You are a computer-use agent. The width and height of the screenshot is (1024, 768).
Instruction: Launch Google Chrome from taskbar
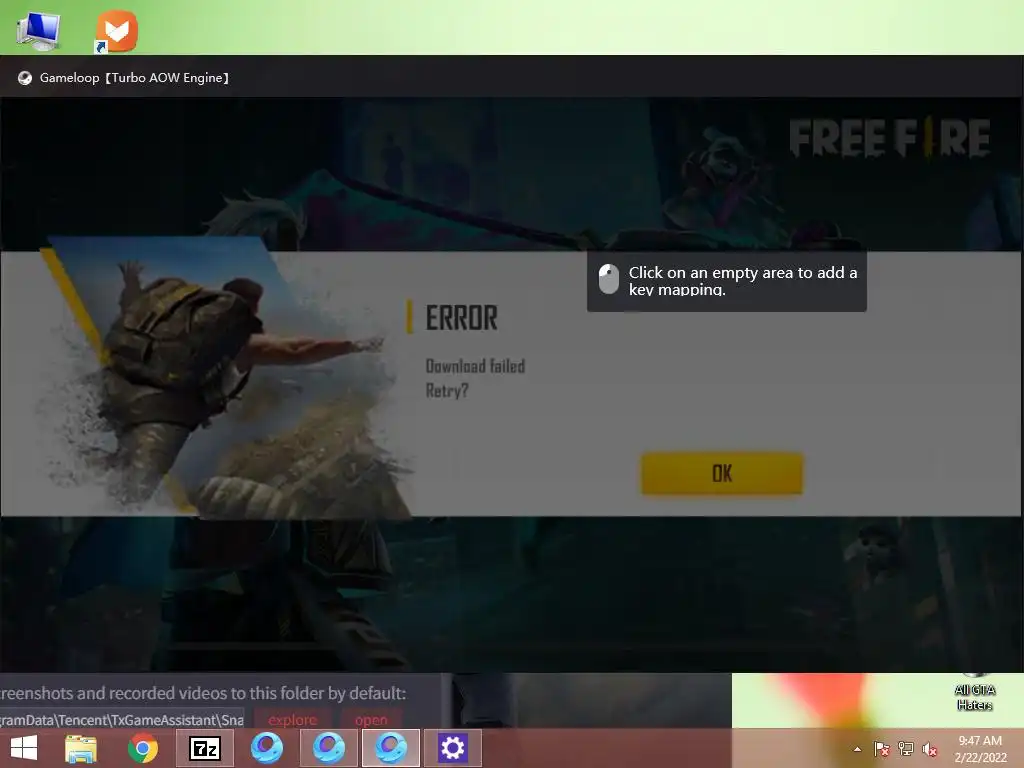[x=142, y=748]
